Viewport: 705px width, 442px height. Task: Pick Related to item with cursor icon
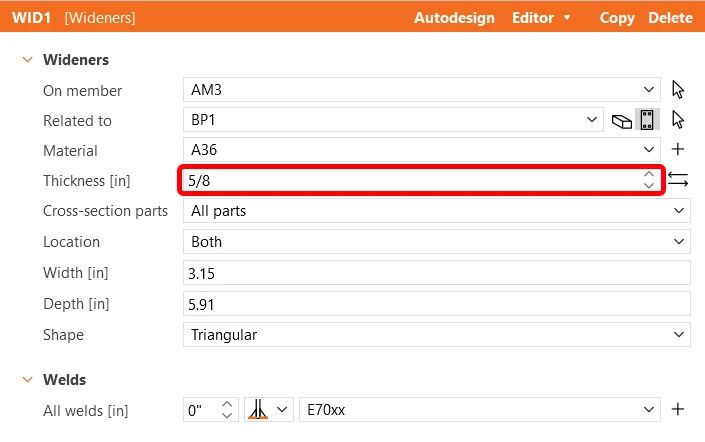click(x=678, y=120)
